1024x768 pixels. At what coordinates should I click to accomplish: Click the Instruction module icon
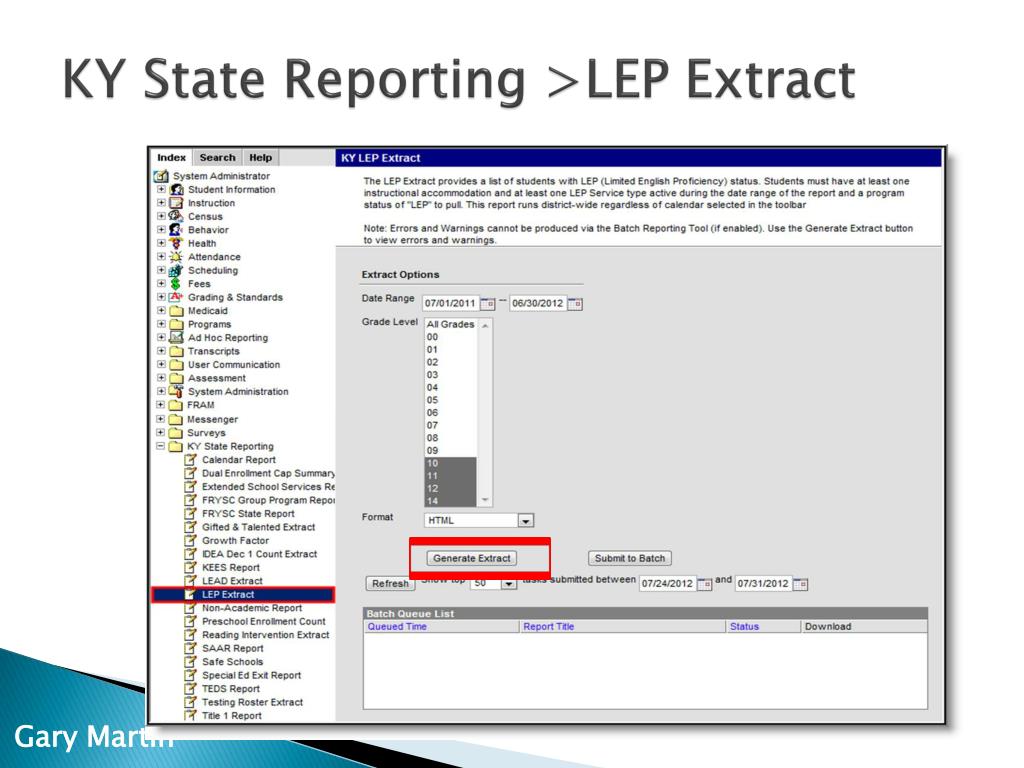point(176,203)
